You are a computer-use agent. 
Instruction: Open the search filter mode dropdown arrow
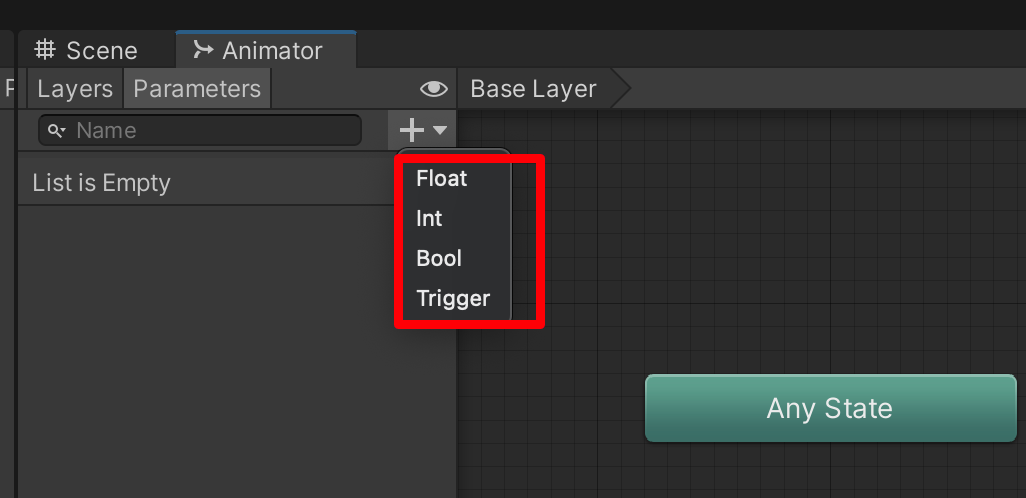63,133
